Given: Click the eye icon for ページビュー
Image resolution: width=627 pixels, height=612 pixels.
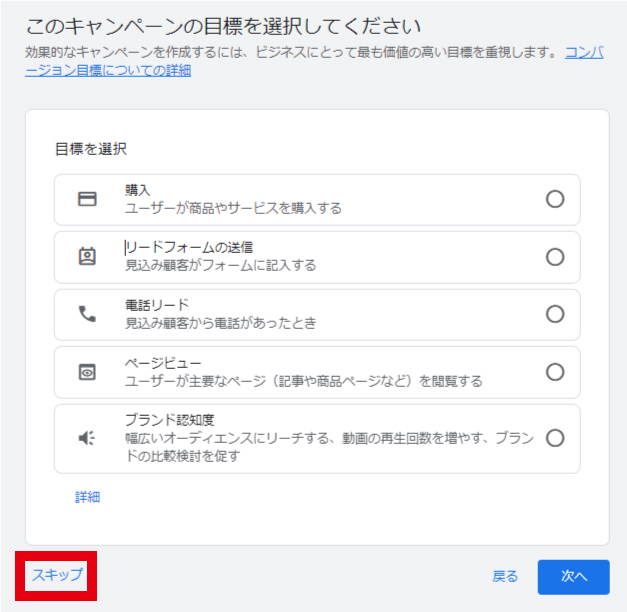Looking at the screenshot, I should [x=88, y=372].
